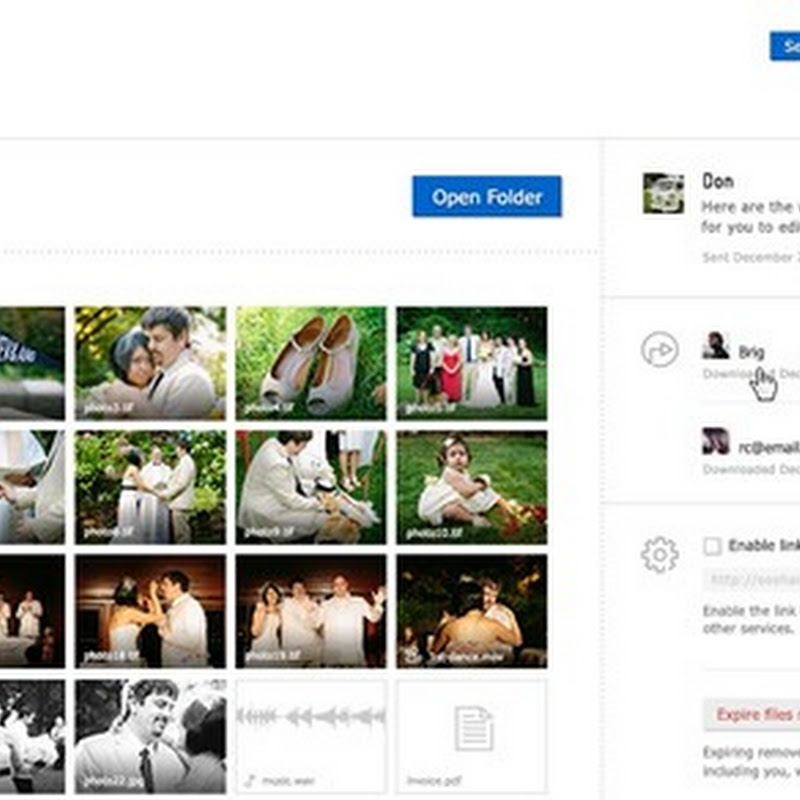Click the document icon in invoice.pdf tile

tap(473, 729)
